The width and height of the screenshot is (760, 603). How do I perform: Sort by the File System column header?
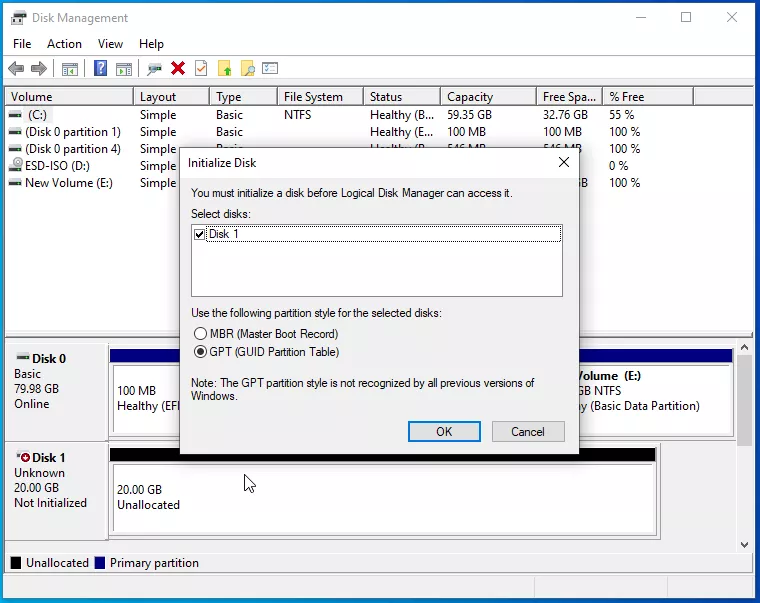coord(320,97)
